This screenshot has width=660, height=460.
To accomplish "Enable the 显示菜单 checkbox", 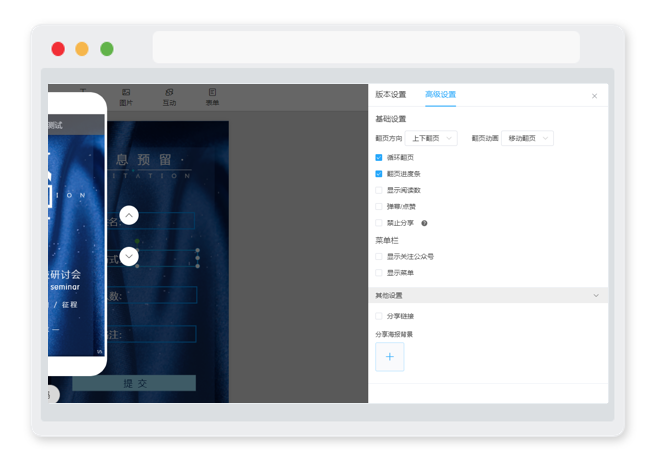I will pyautogui.click(x=379, y=273).
